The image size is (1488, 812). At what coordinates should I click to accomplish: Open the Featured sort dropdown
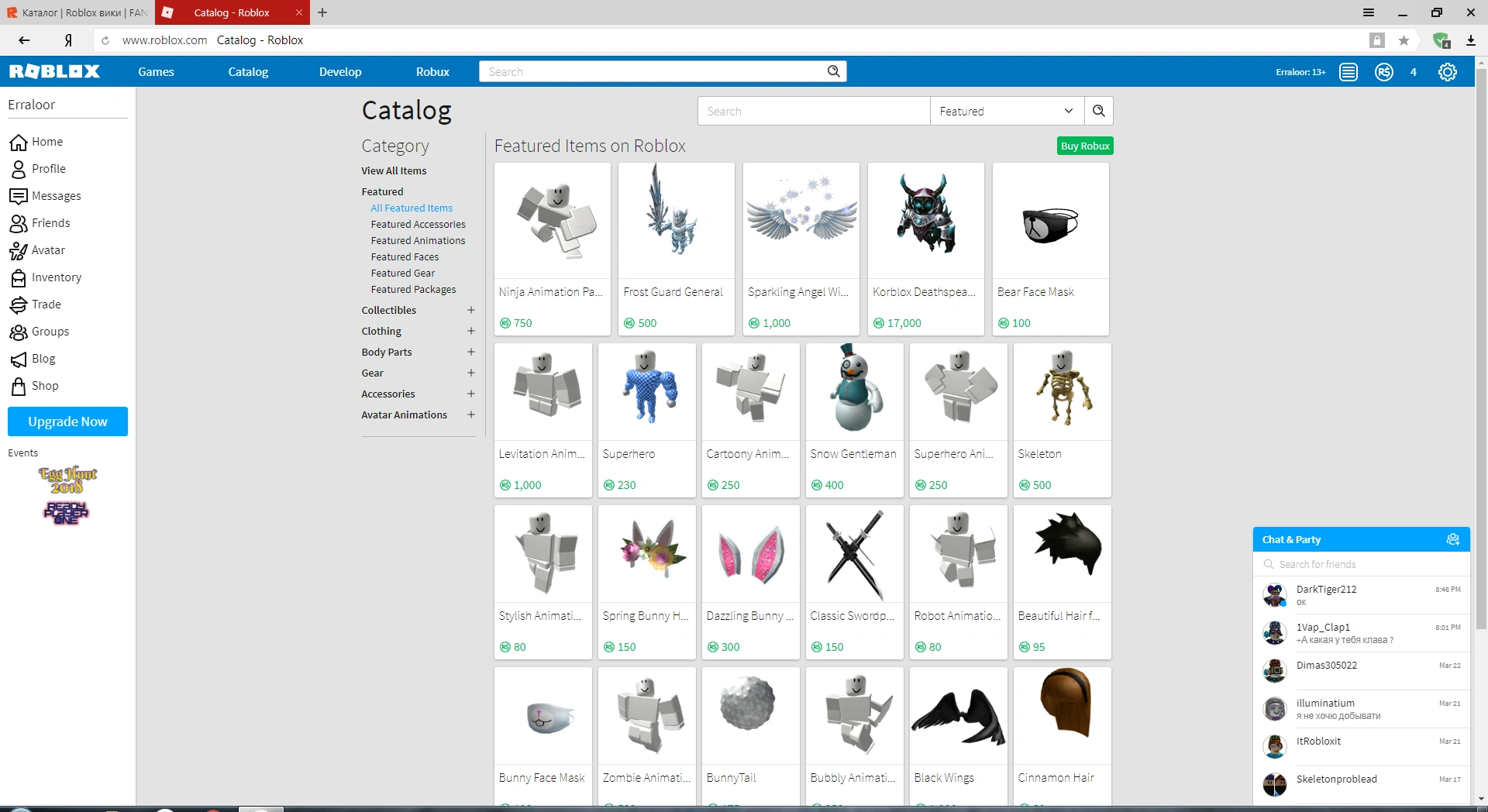click(x=1007, y=111)
